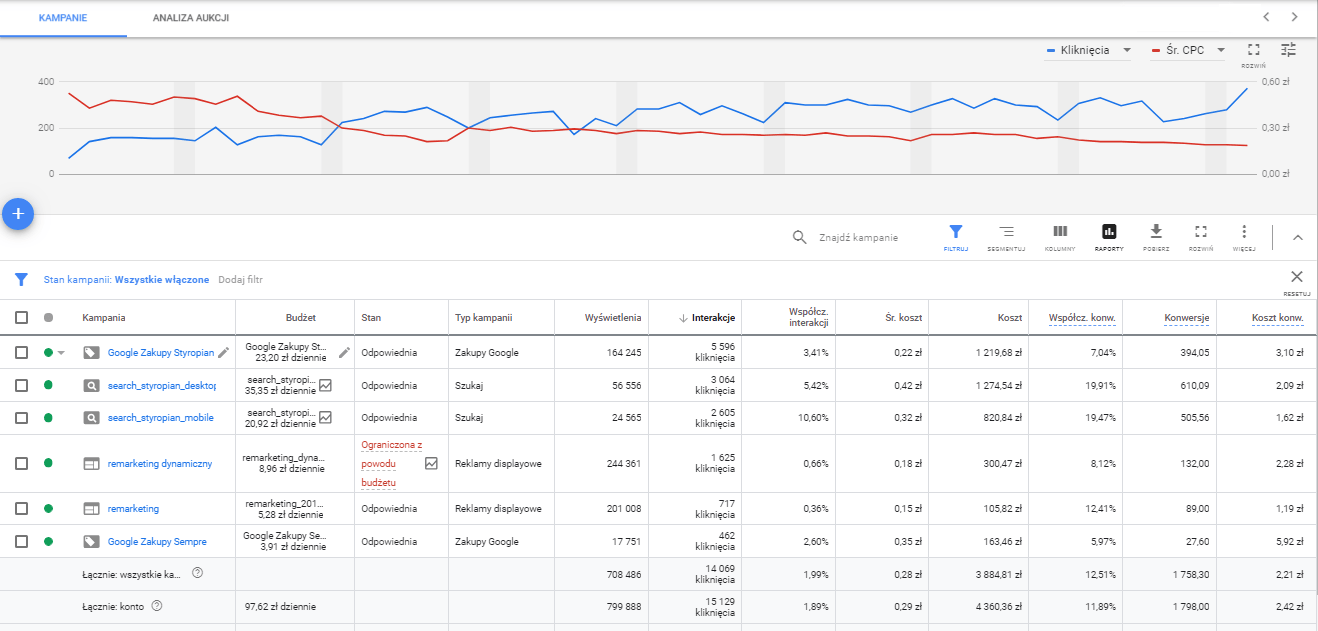1318x631 pixels.
Task: Open the remarketing dynamiczny campaign link
Action: (160, 464)
